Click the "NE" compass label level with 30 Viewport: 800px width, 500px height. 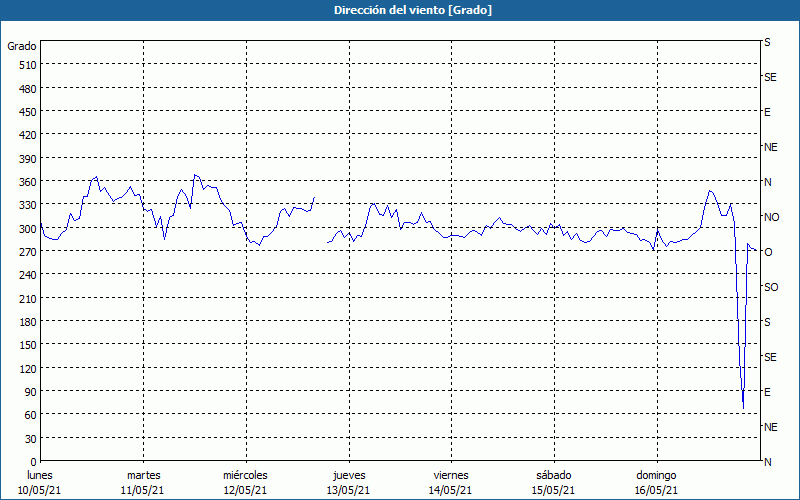pos(770,427)
